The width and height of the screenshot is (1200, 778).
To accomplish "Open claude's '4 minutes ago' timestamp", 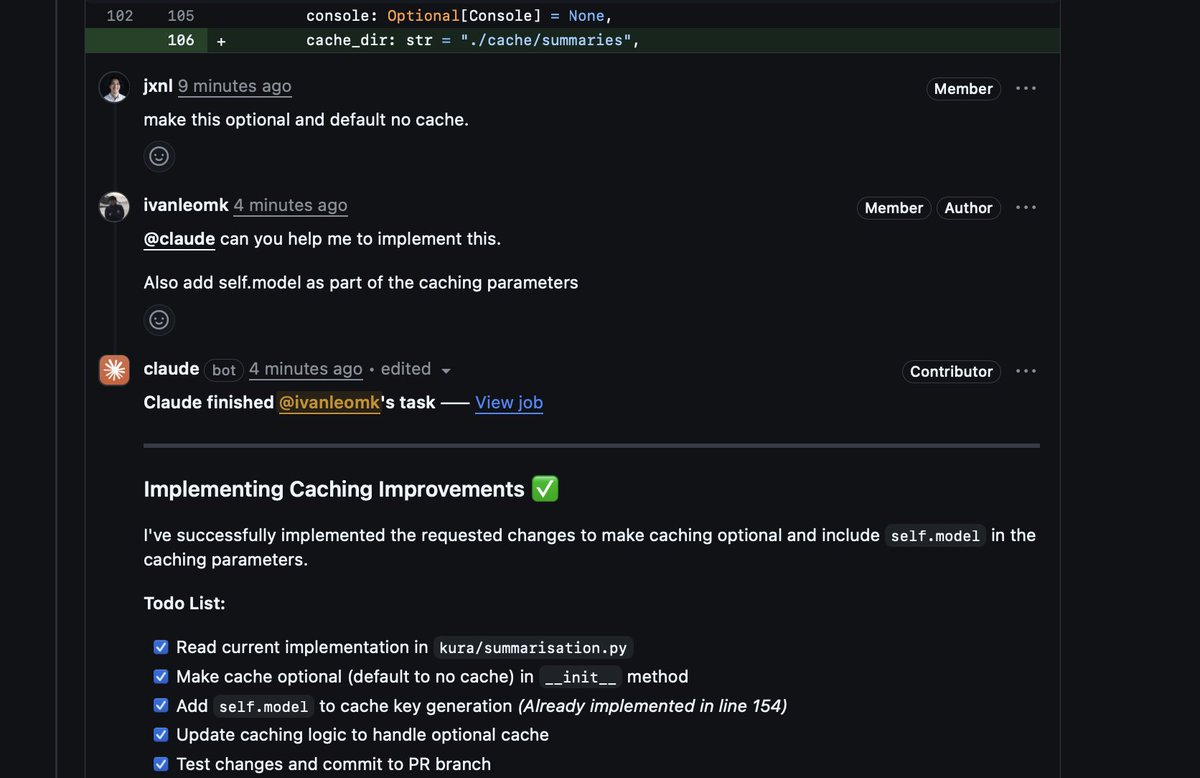I will coord(306,369).
